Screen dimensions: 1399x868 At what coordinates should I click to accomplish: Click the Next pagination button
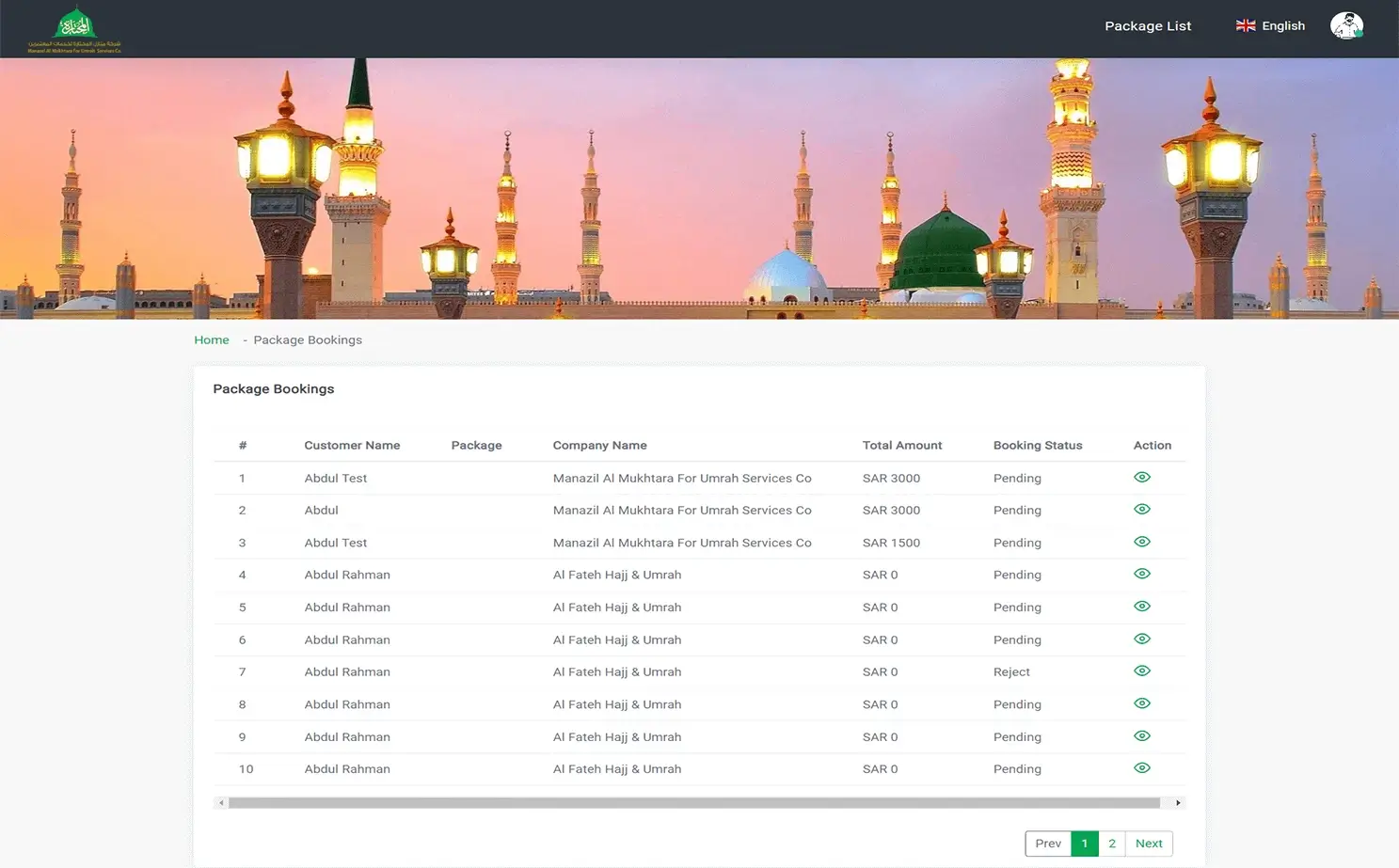1148,844
